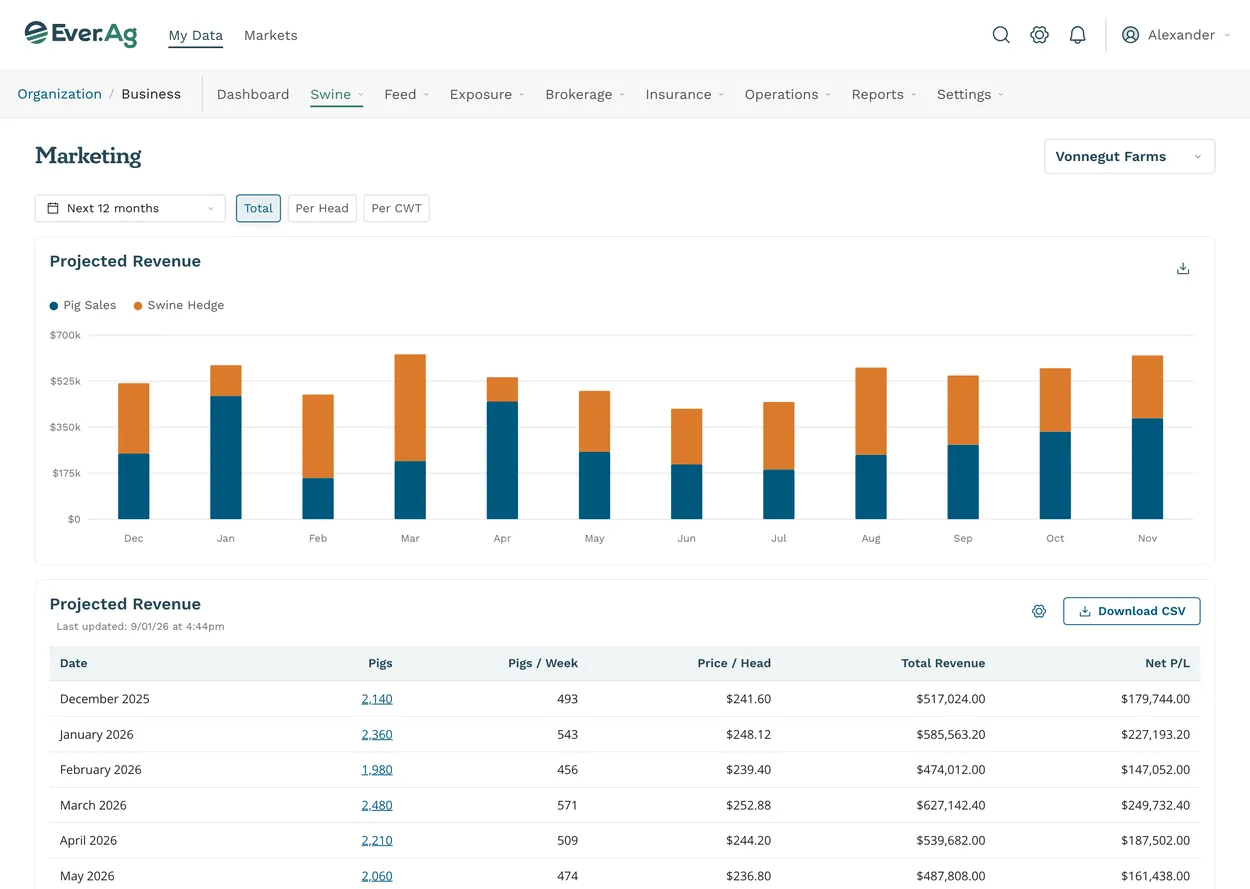This screenshot has width=1250, height=889.
Task: Open the Vonnegut Farms selector
Action: point(1129,157)
